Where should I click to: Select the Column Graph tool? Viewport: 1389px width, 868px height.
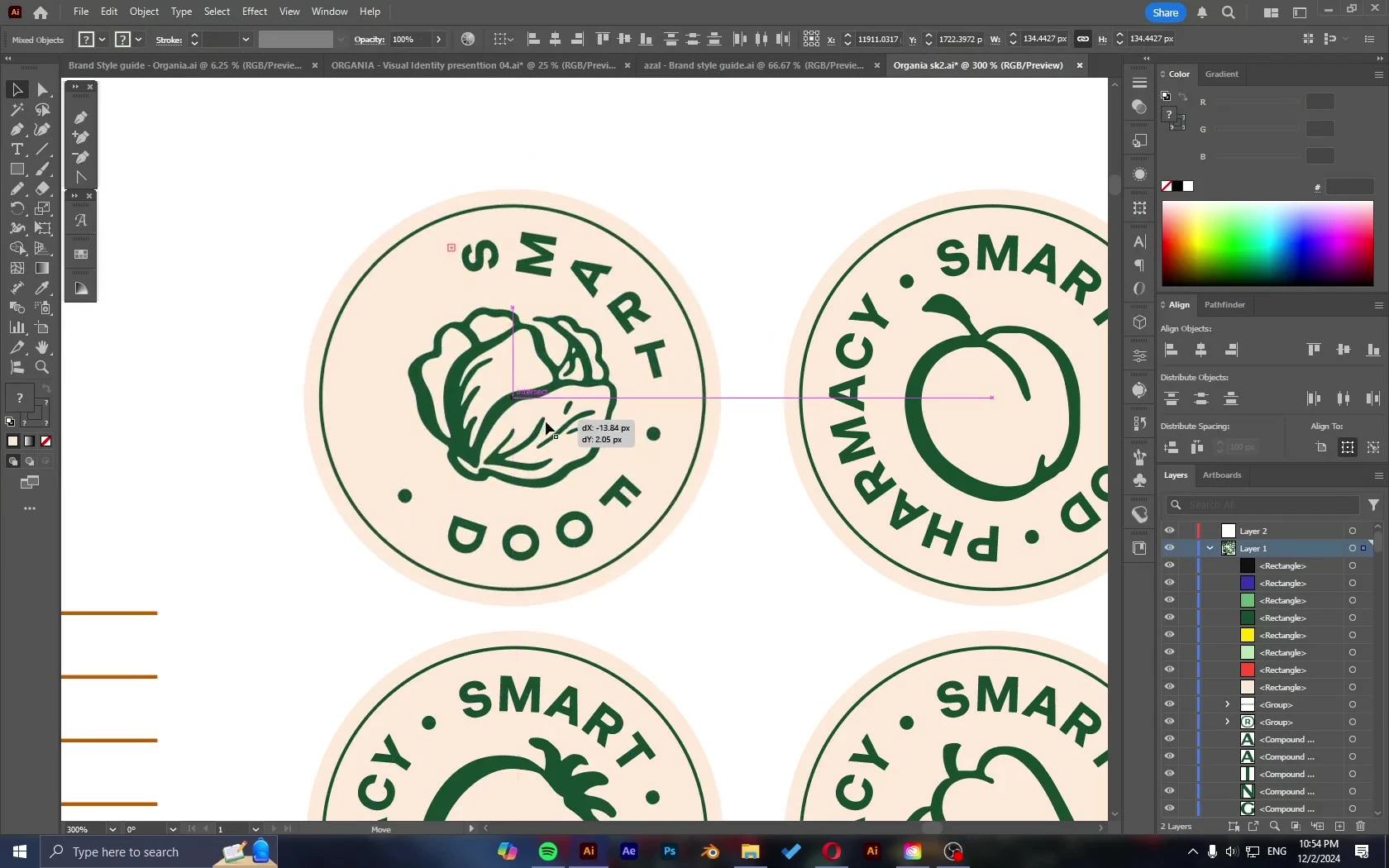tap(17, 327)
